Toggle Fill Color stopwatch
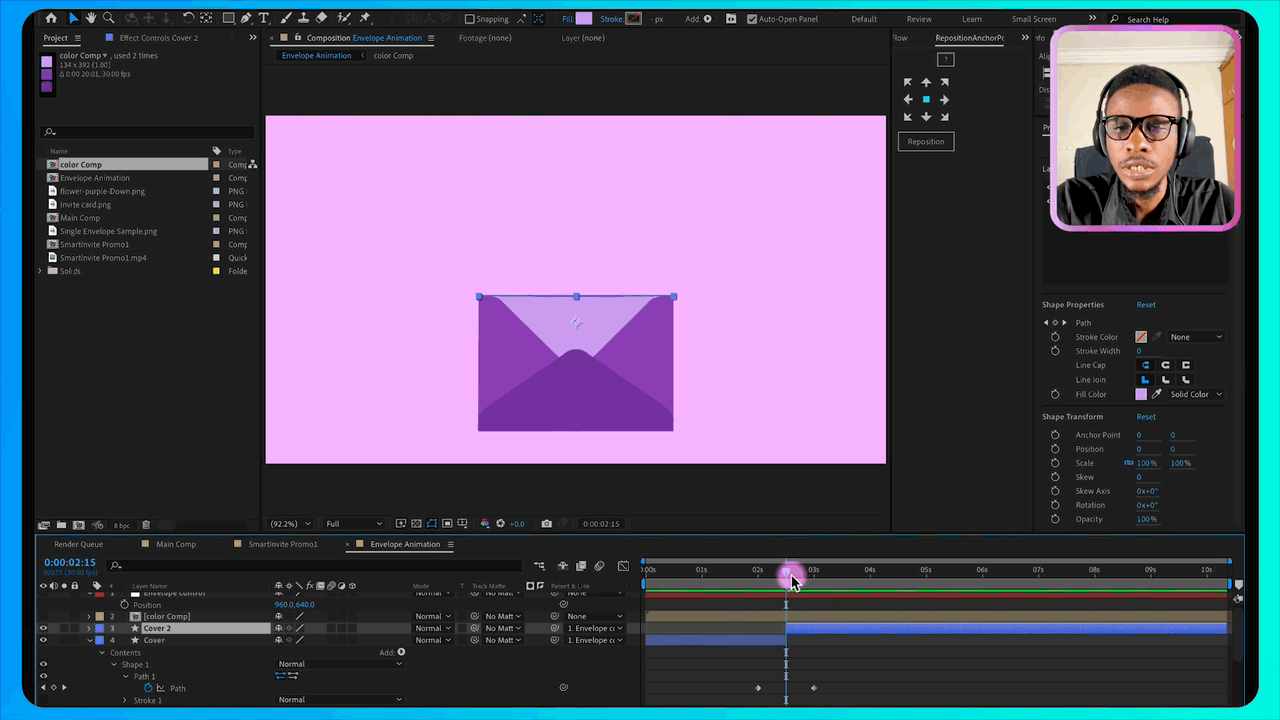1280x720 pixels. (1055, 394)
